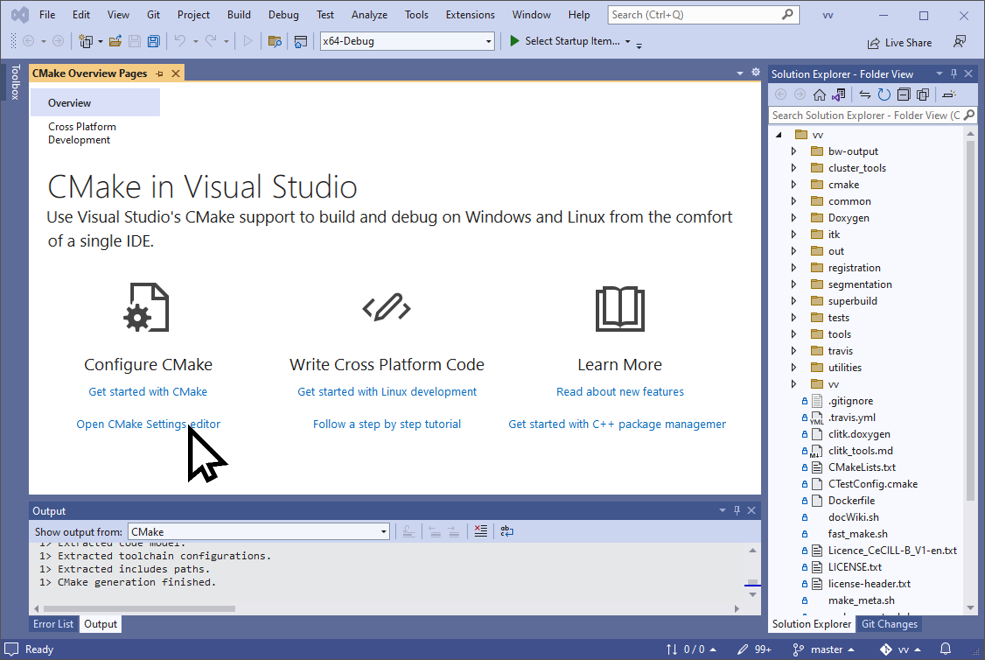This screenshot has width=985, height=660.
Task: Open the master branch selector
Action: (x=824, y=649)
